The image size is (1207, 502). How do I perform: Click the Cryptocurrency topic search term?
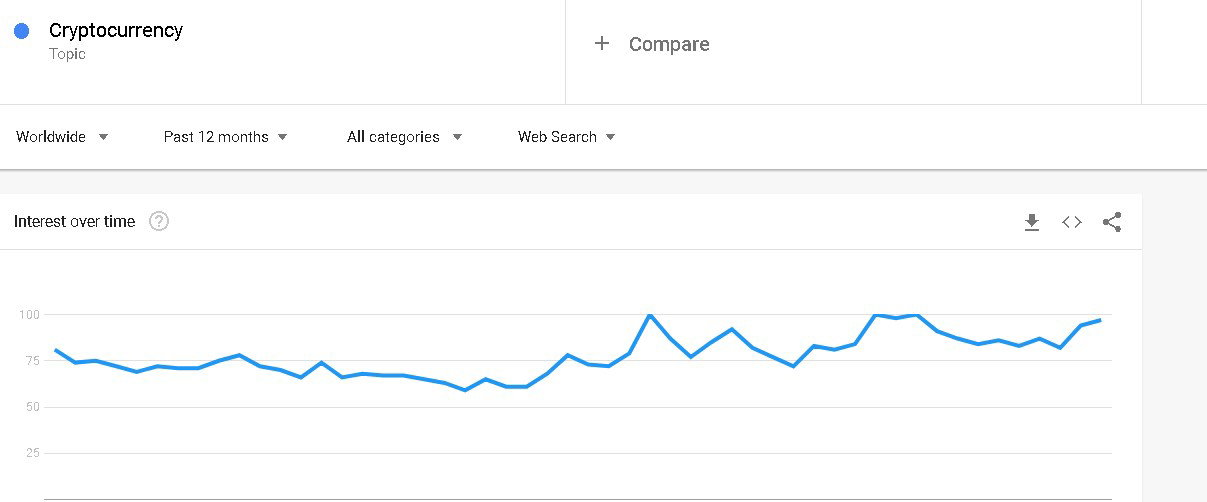pos(116,31)
